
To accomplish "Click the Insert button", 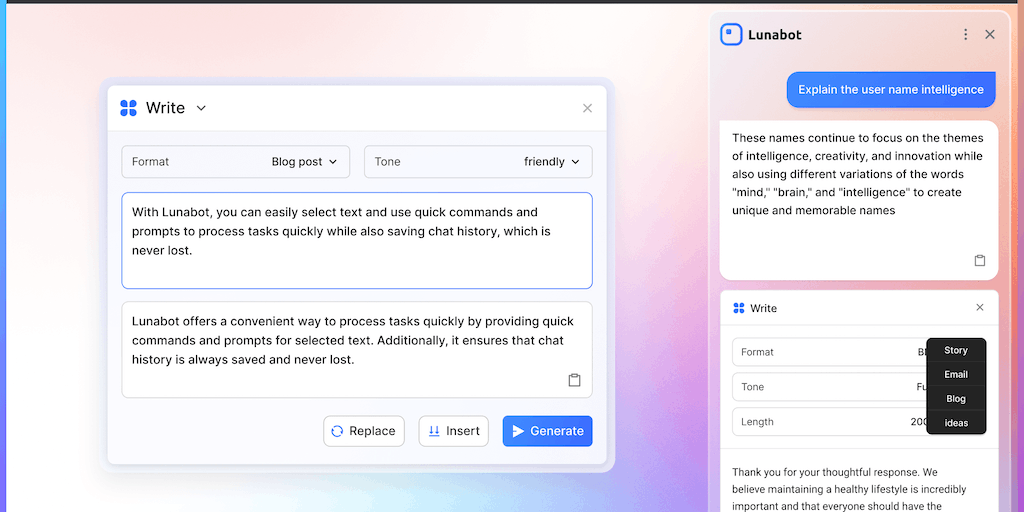I will pos(453,431).
